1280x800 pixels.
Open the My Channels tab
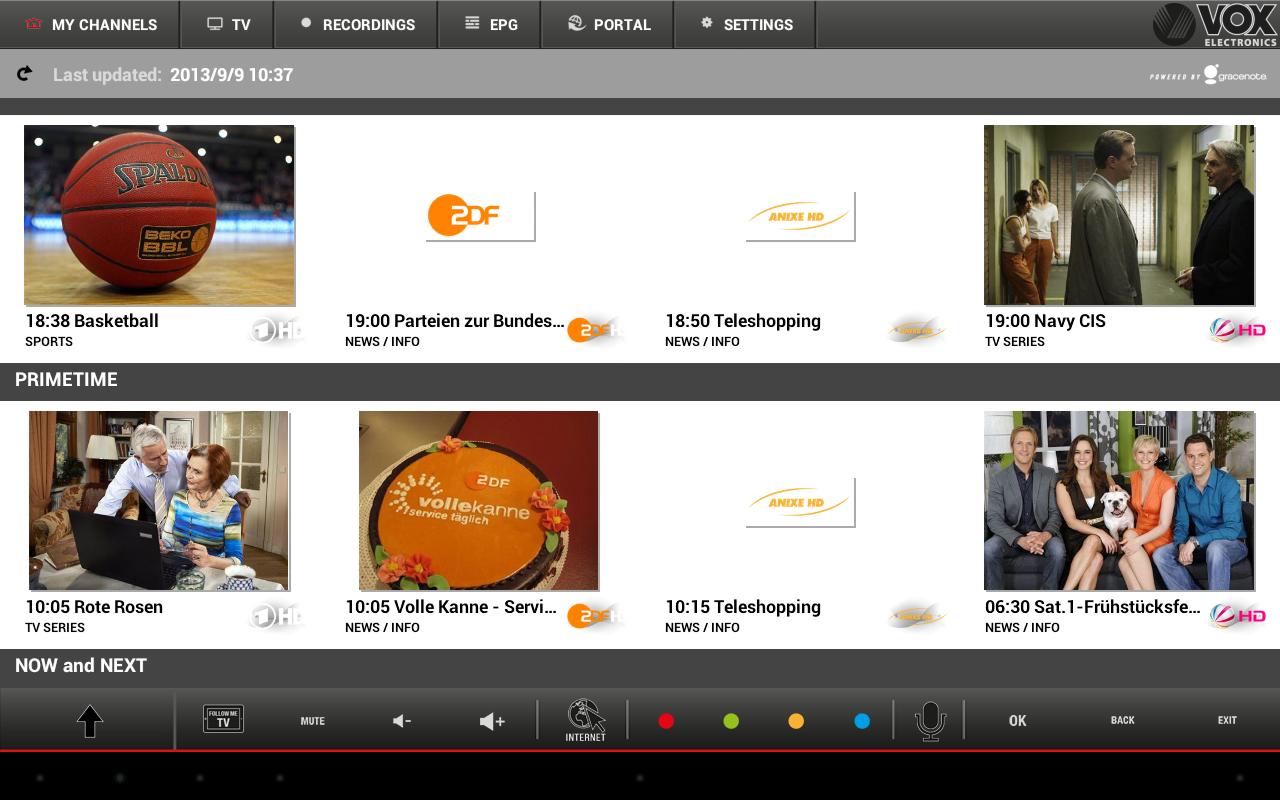click(x=90, y=24)
